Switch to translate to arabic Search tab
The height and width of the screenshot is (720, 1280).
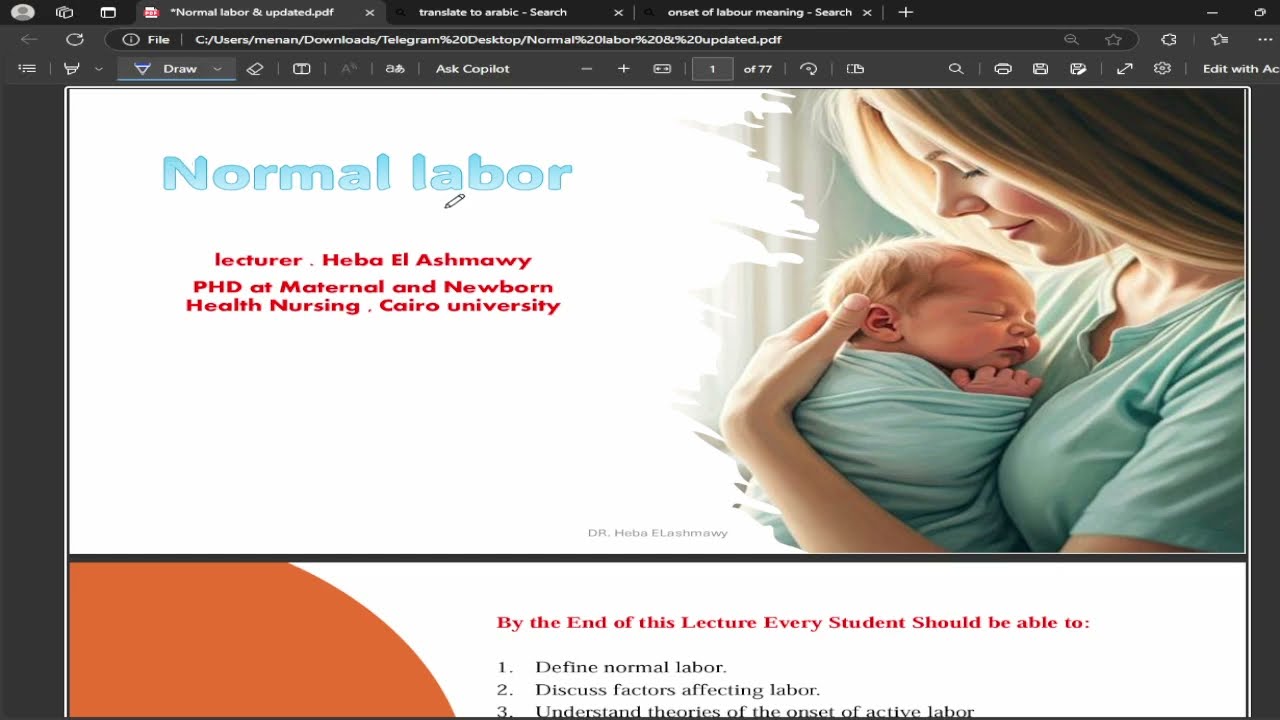click(x=493, y=12)
